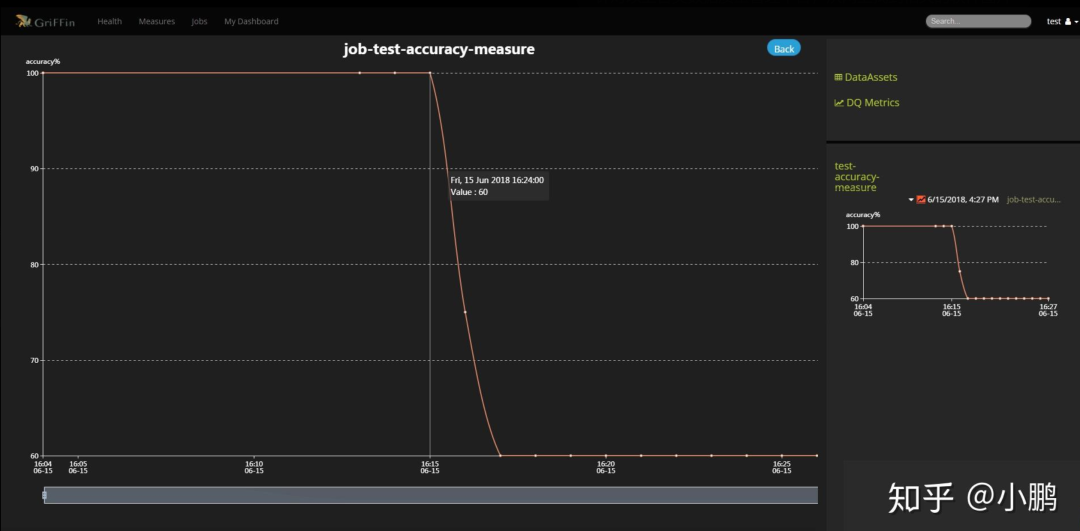Viewport: 1080px width, 531px height.
Task: Open the job-test-accu... link in sidebar
Action: coord(1033,200)
